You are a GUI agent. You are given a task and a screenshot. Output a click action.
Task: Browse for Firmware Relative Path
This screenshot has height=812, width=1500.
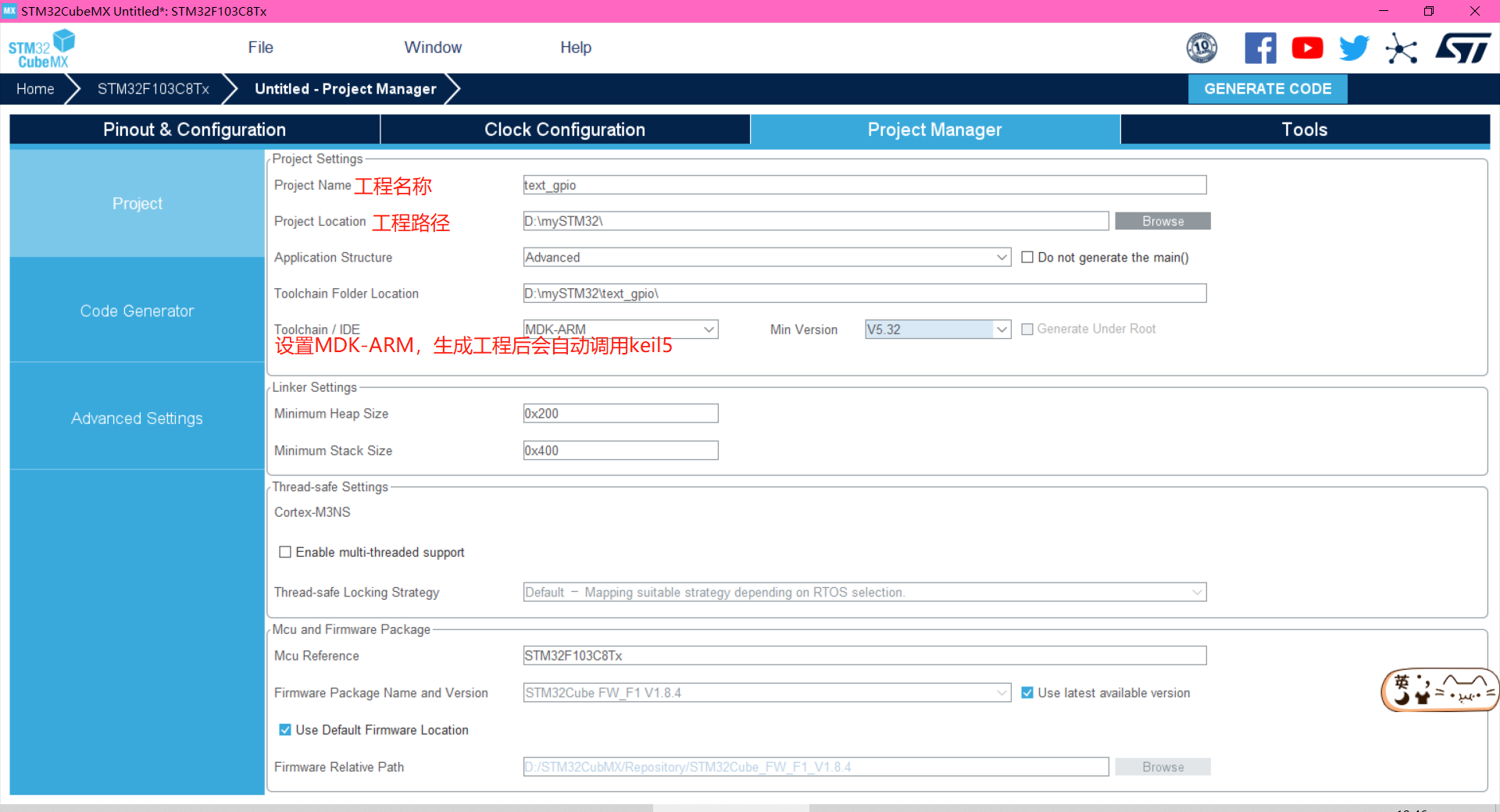(1162, 767)
